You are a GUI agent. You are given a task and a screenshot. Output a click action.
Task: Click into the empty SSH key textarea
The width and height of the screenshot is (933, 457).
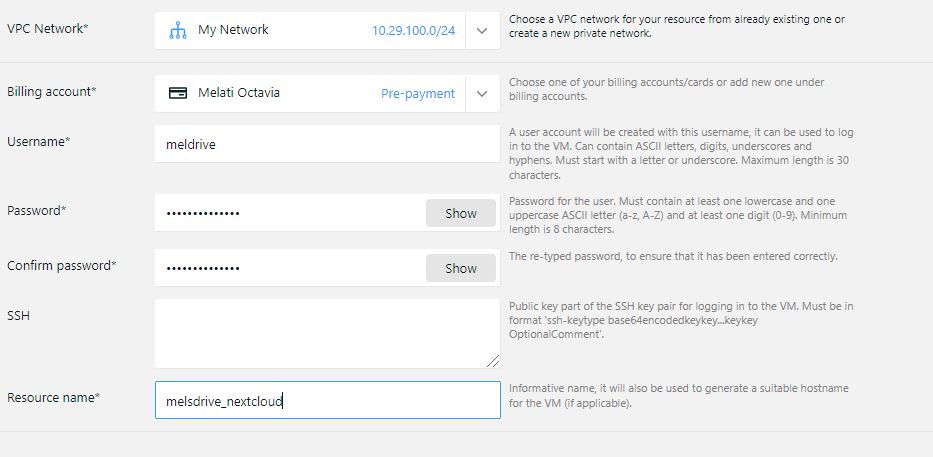[327, 334]
